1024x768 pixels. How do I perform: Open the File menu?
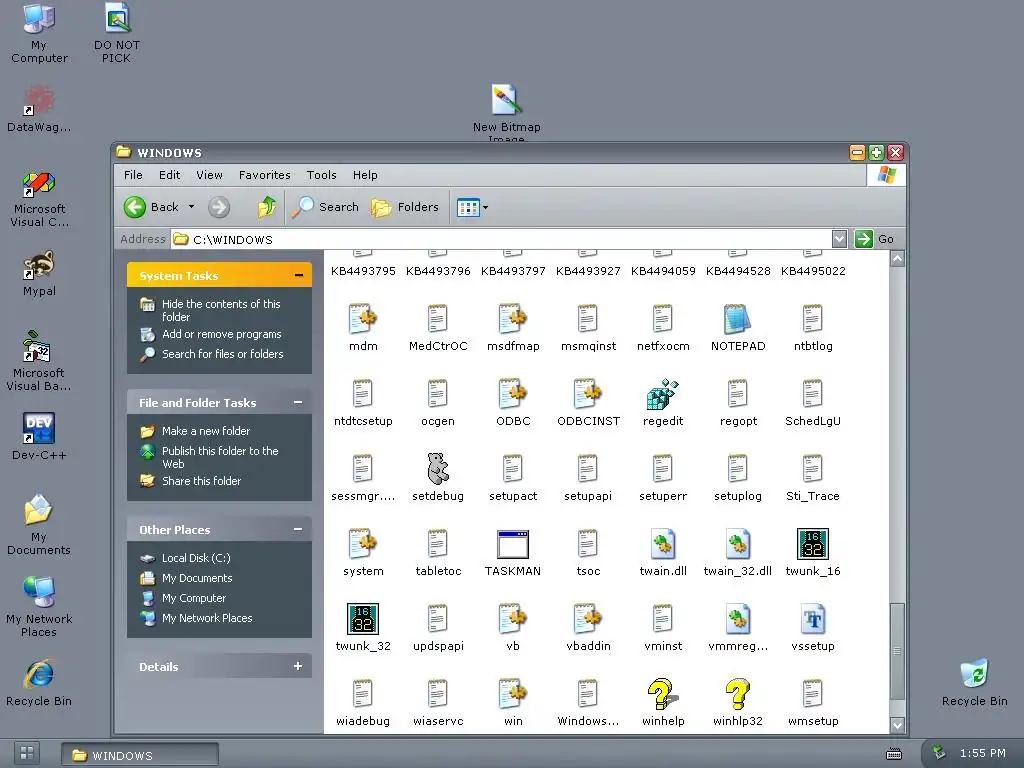point(133,175)
